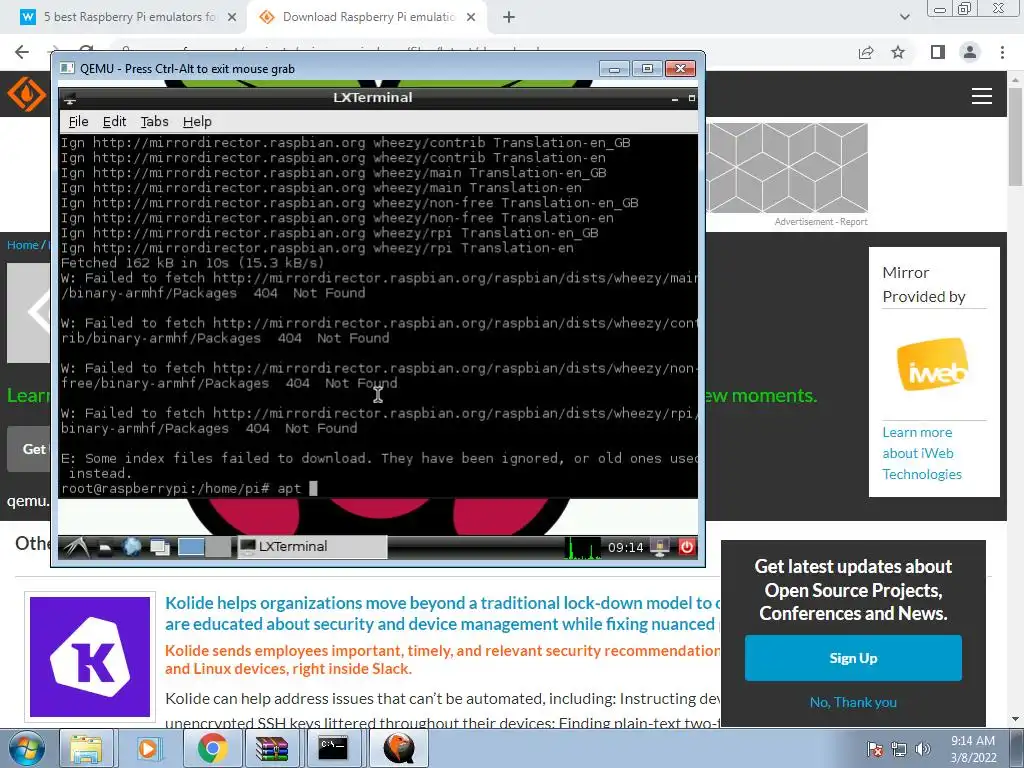Click the Sign Up button

(x=853, y=658)
